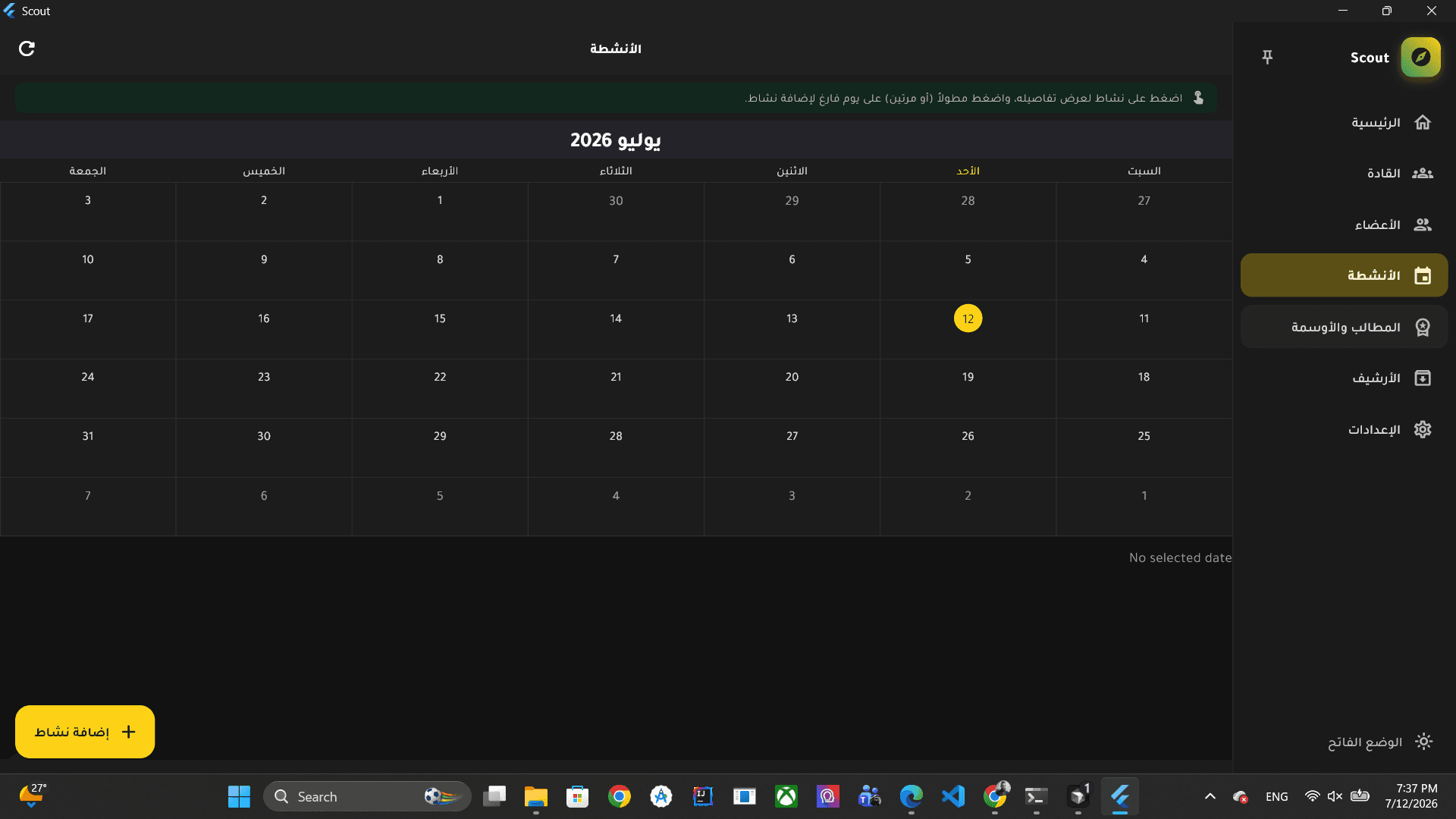This screenshot has width=1456, height=819.
Task: Click the Flutter app taskbar icon
Action: pos(1119,796)
